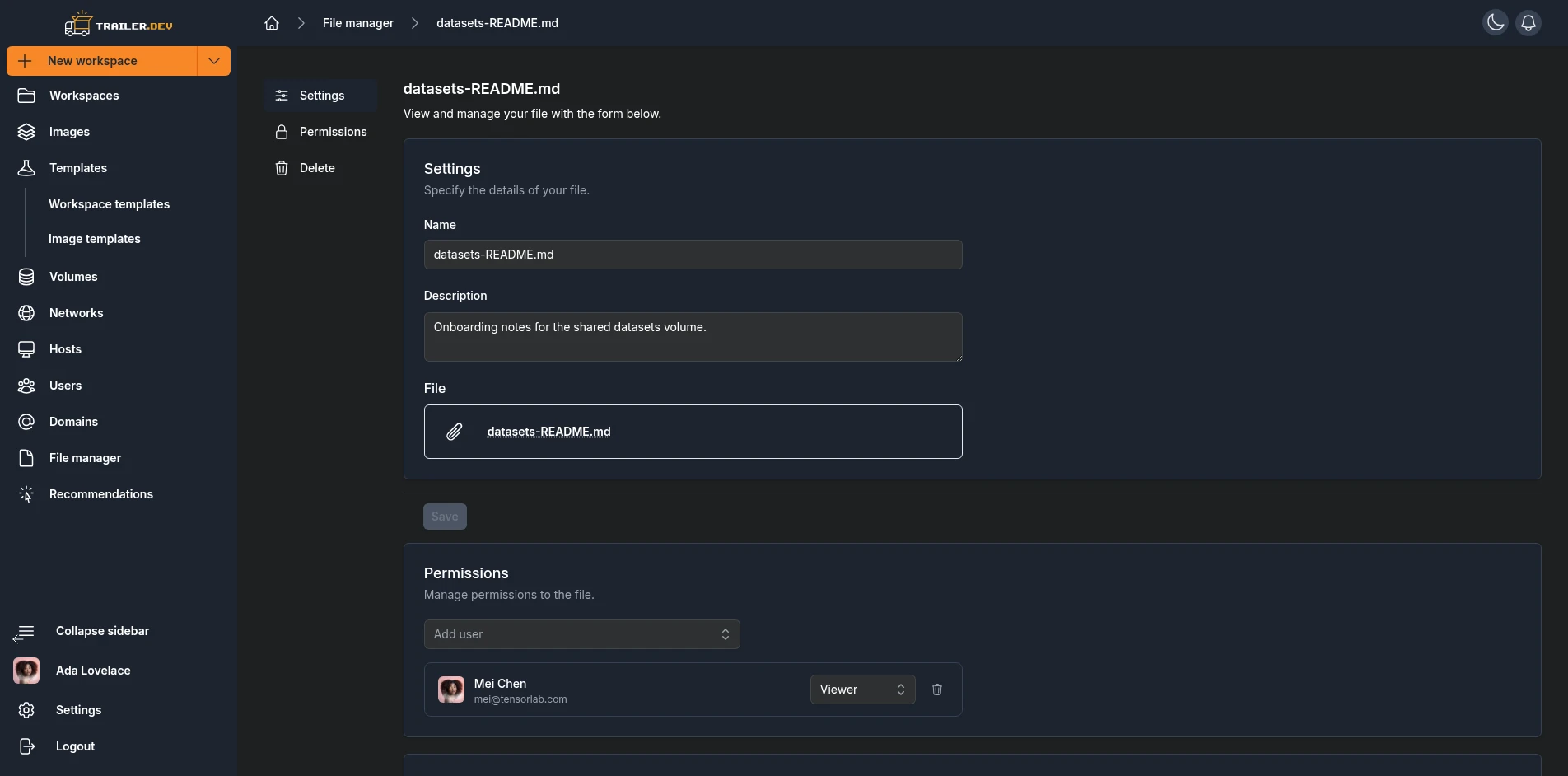This screenshot has width=1568, height=776.
Task: Open Image templates
Action: tap(95, 239)
